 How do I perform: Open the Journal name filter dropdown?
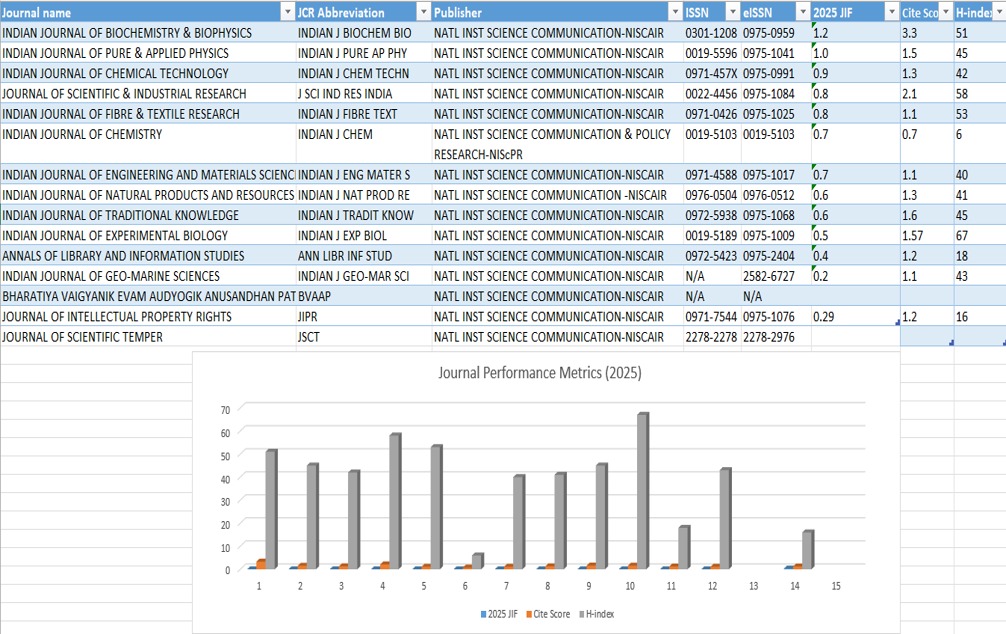(x=287, y=12)
